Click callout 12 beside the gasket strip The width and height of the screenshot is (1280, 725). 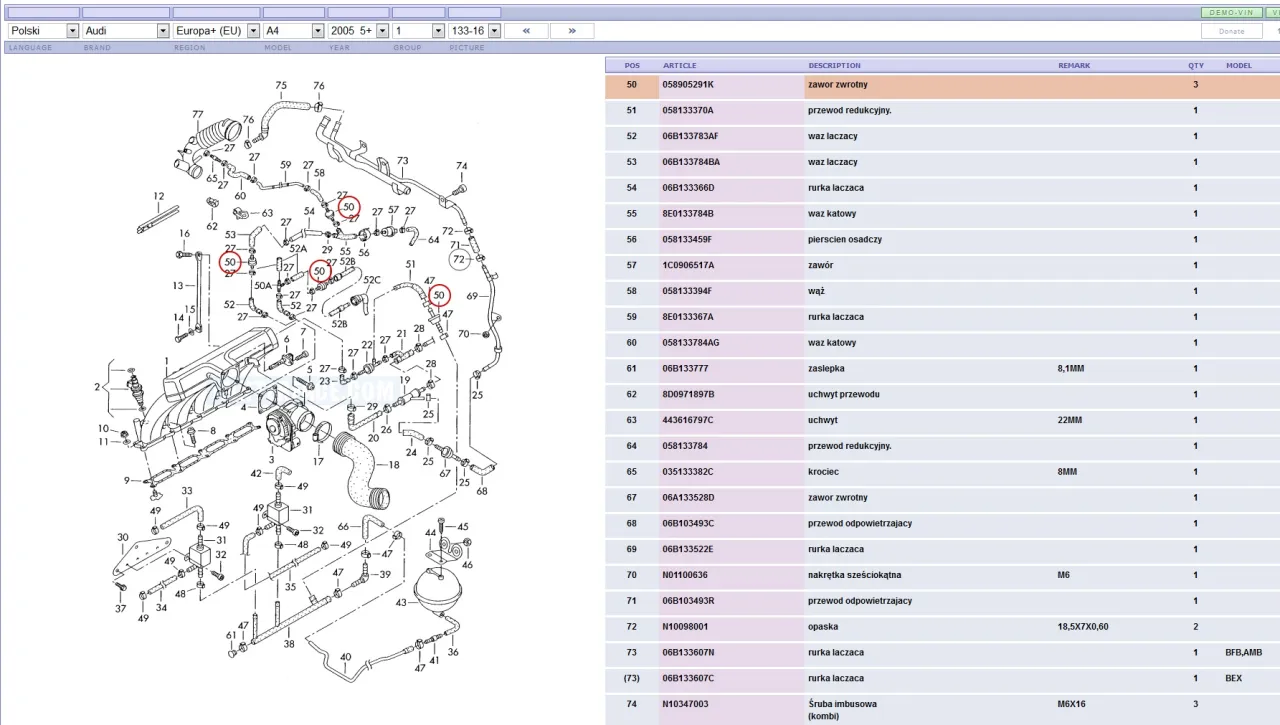[158, 196]
